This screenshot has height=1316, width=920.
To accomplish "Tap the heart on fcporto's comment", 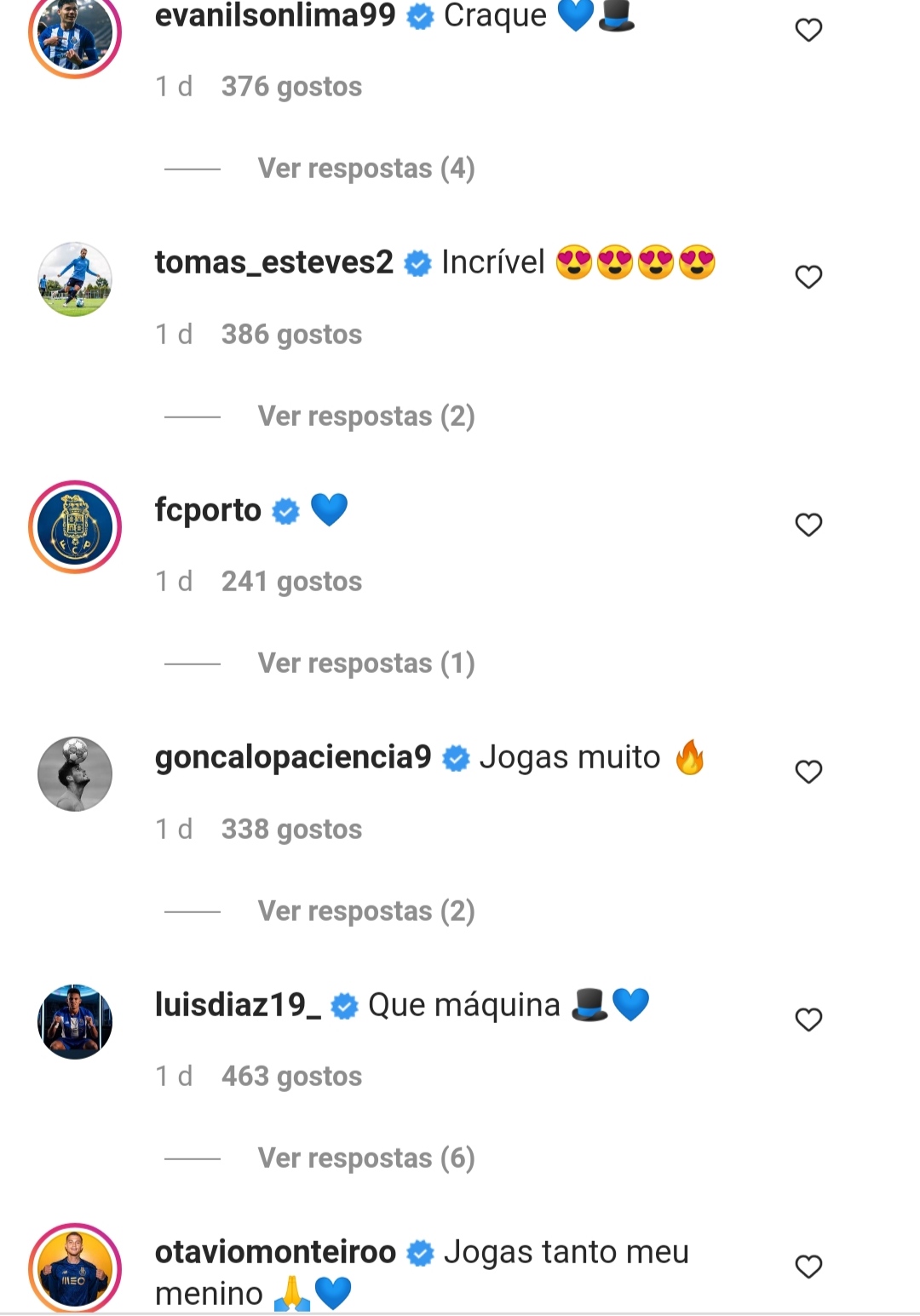I will (808, 525).
